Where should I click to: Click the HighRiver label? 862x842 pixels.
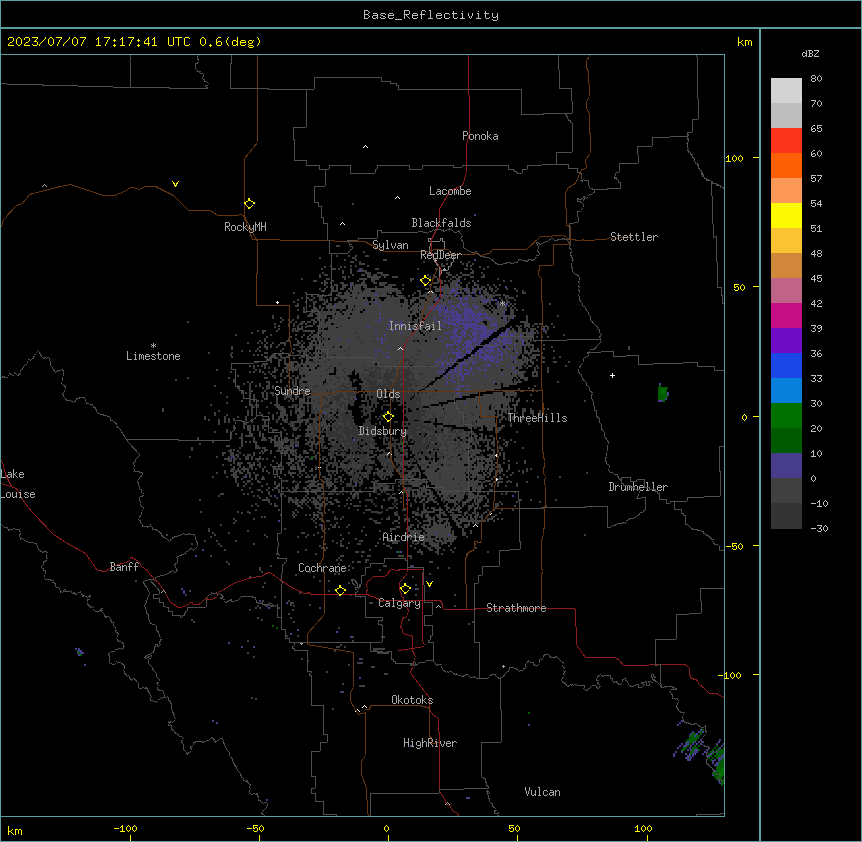tap(430, 743)
